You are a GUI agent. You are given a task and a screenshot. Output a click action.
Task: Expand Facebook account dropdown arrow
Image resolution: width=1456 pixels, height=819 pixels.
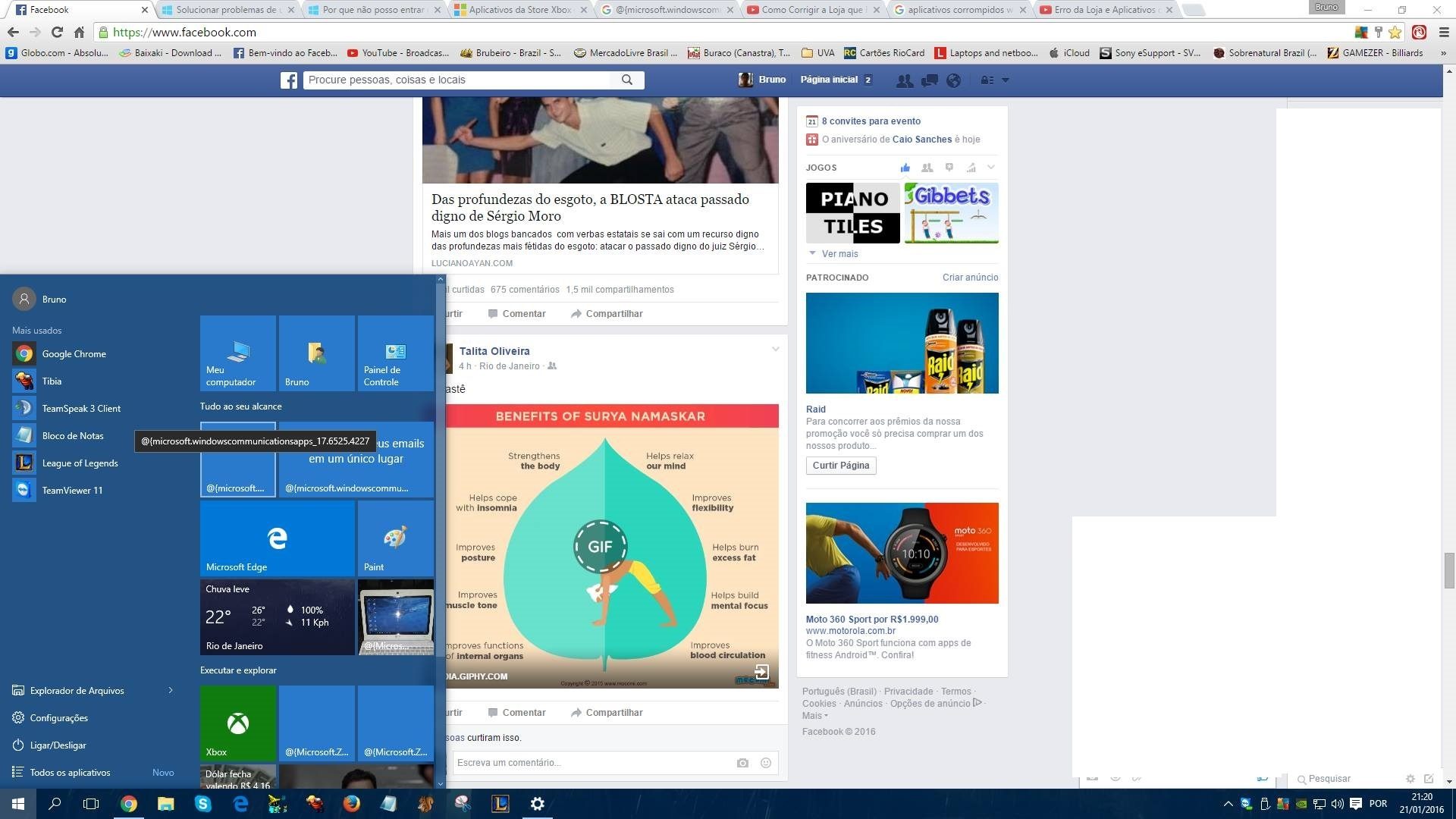click(x=1006, y=80)
